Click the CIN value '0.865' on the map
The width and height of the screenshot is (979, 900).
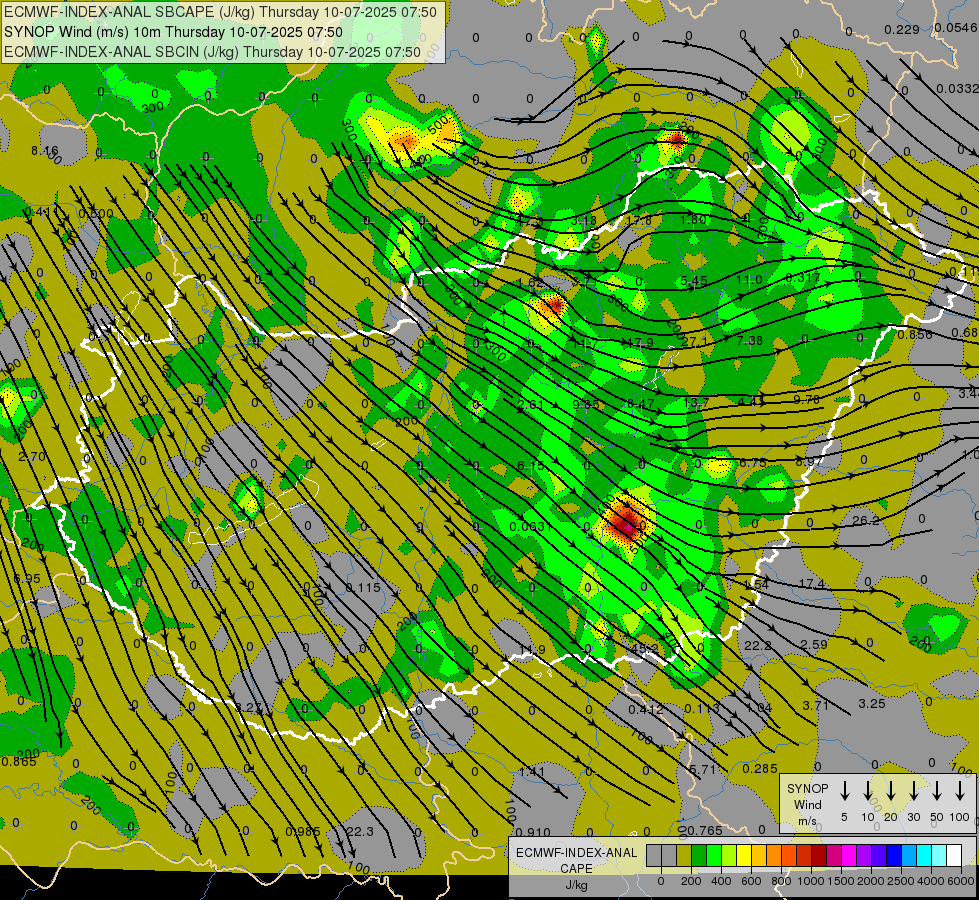click(19, 761)
